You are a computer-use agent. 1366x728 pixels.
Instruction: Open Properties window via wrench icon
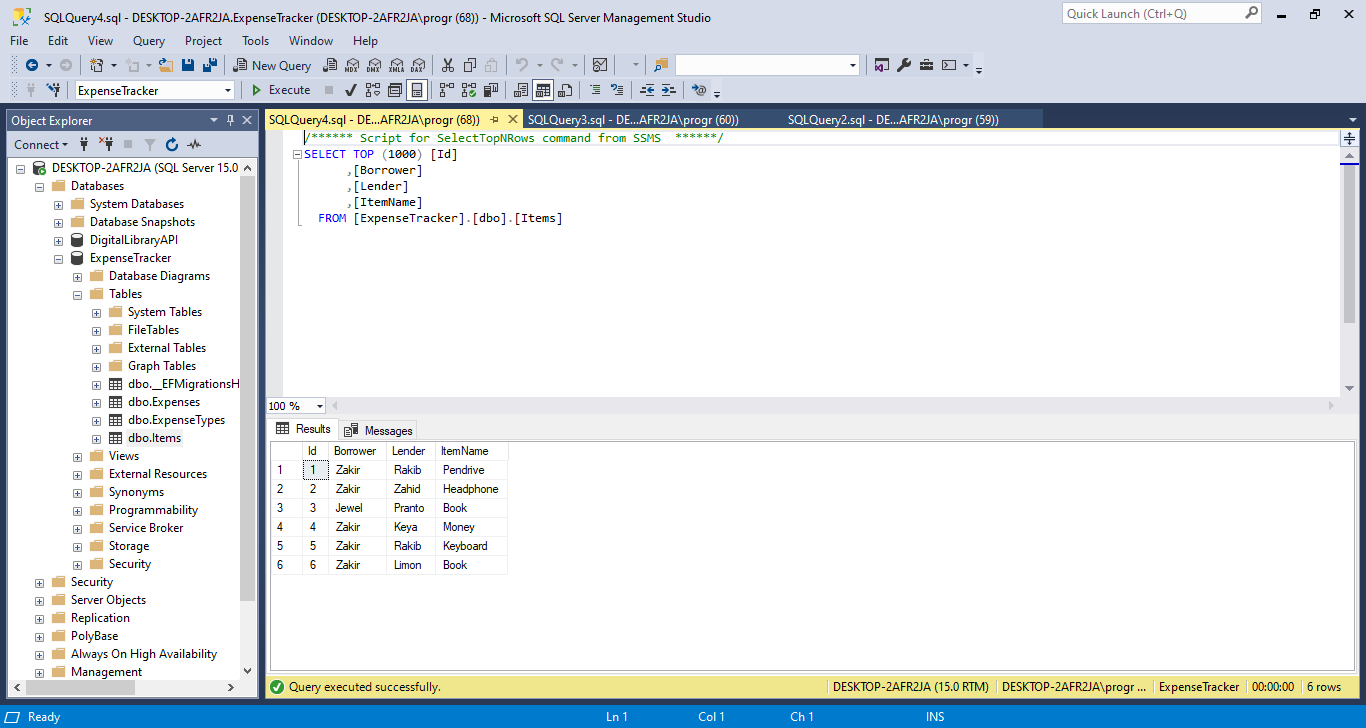[x=904, y=65]
